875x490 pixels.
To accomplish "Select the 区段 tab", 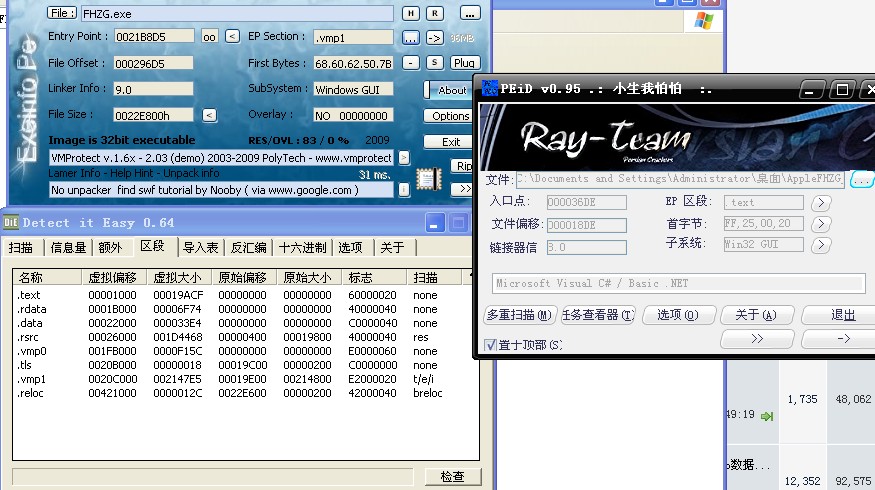I will (152, 246).
